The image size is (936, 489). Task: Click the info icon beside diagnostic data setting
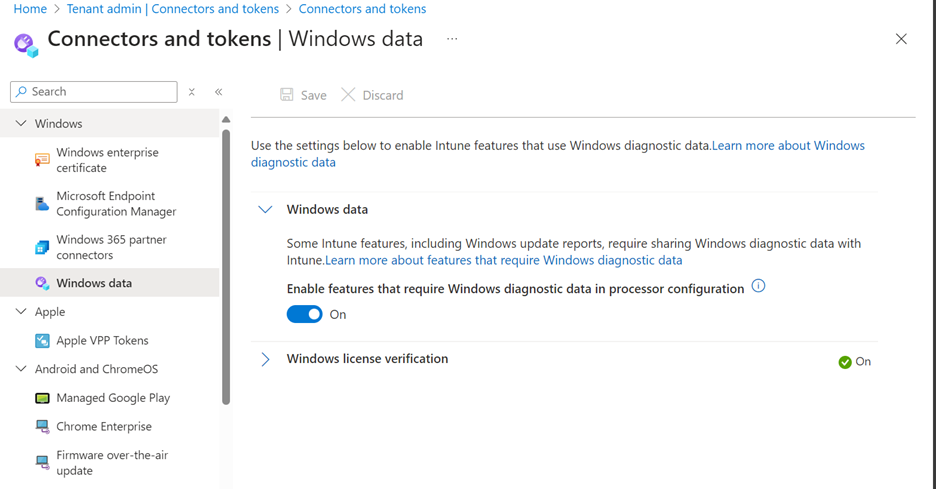point(758,286)
